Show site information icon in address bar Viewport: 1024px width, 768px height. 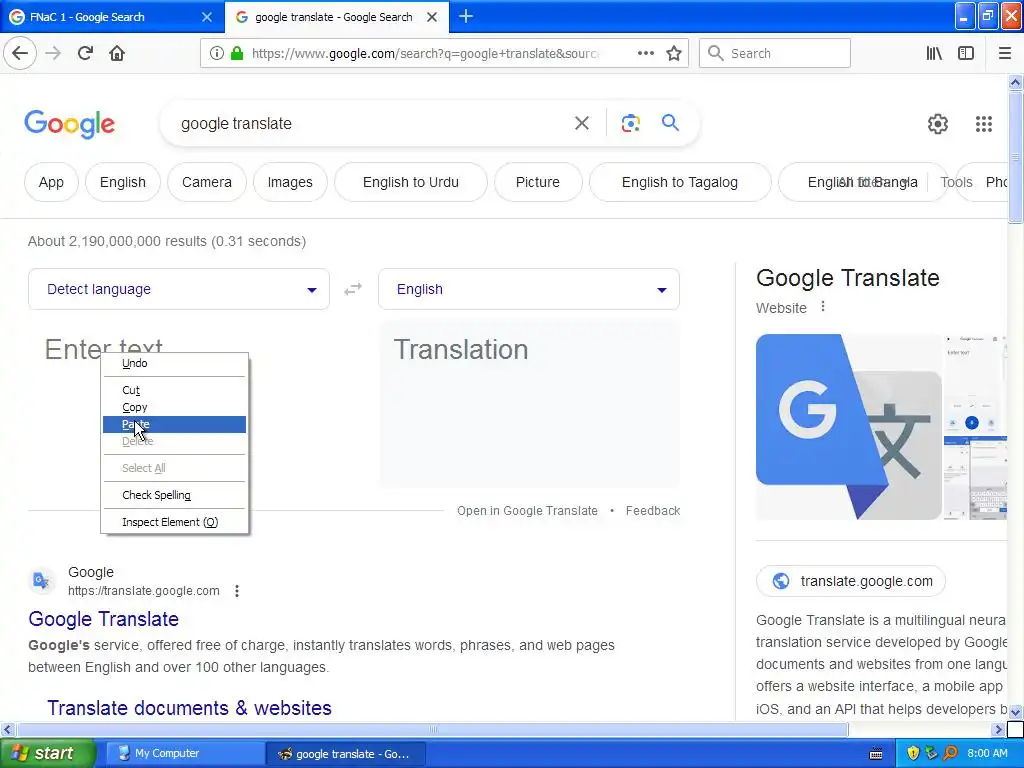(x=217, y=54)
